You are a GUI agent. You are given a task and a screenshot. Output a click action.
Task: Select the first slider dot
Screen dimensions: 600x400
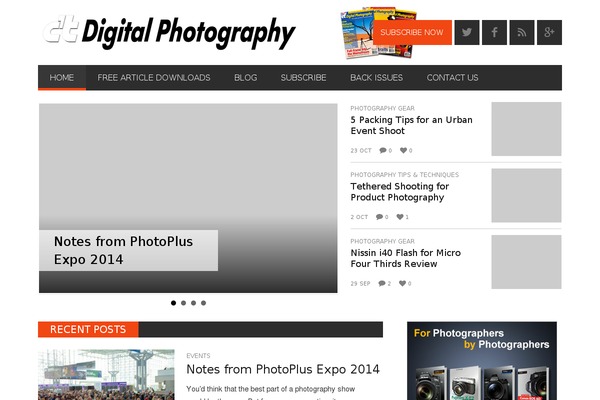173,303
